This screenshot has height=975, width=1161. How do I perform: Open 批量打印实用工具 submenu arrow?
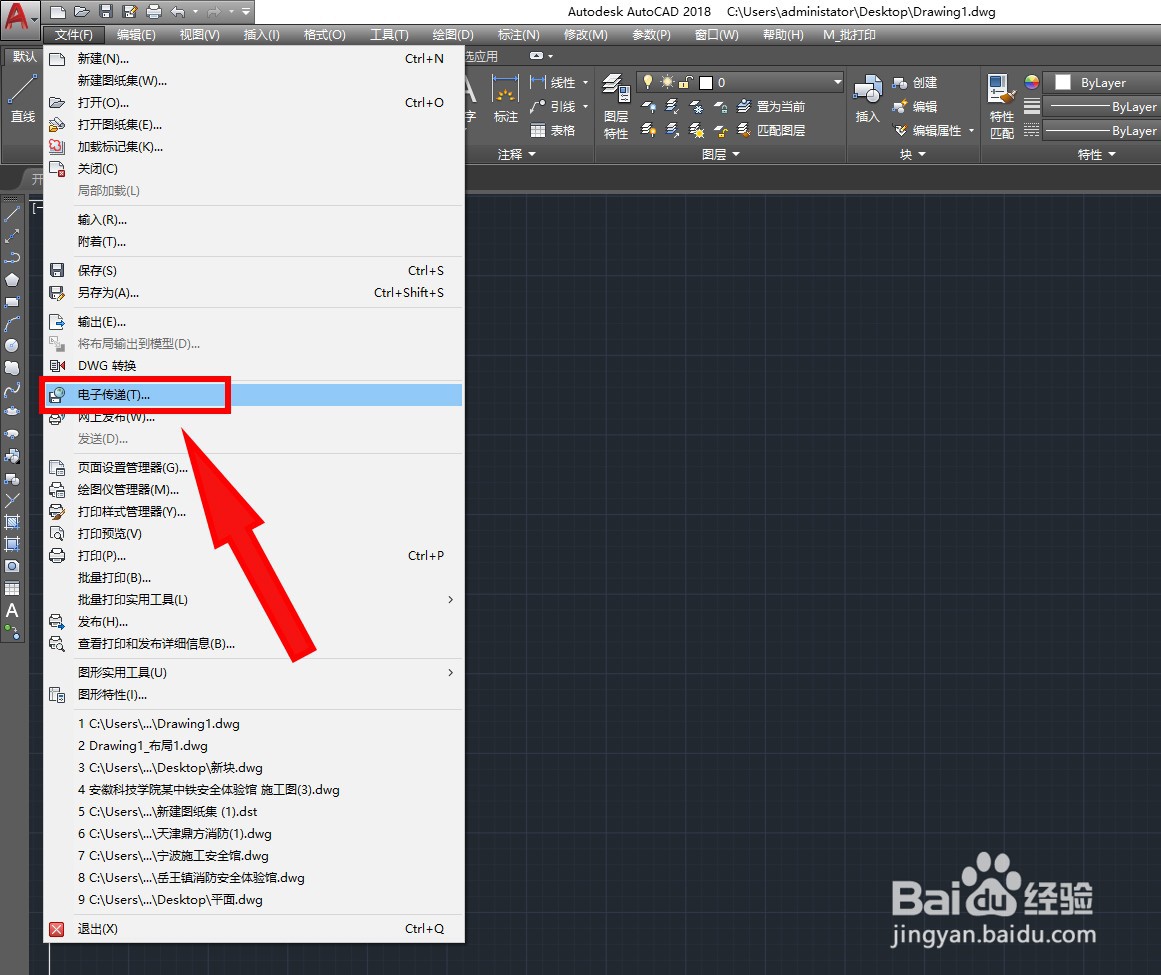click(450, 600)
